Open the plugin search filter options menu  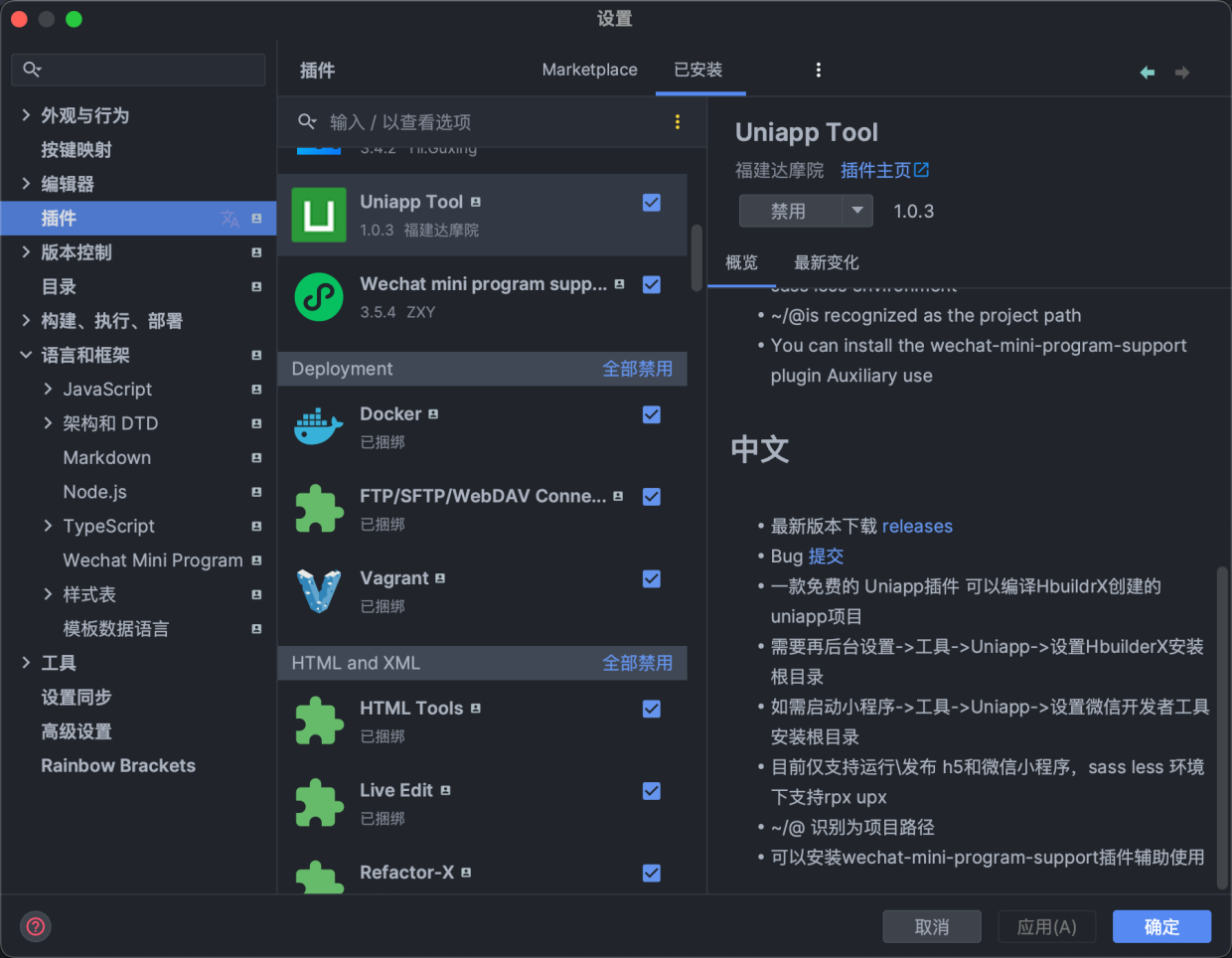tap(678, 122)
